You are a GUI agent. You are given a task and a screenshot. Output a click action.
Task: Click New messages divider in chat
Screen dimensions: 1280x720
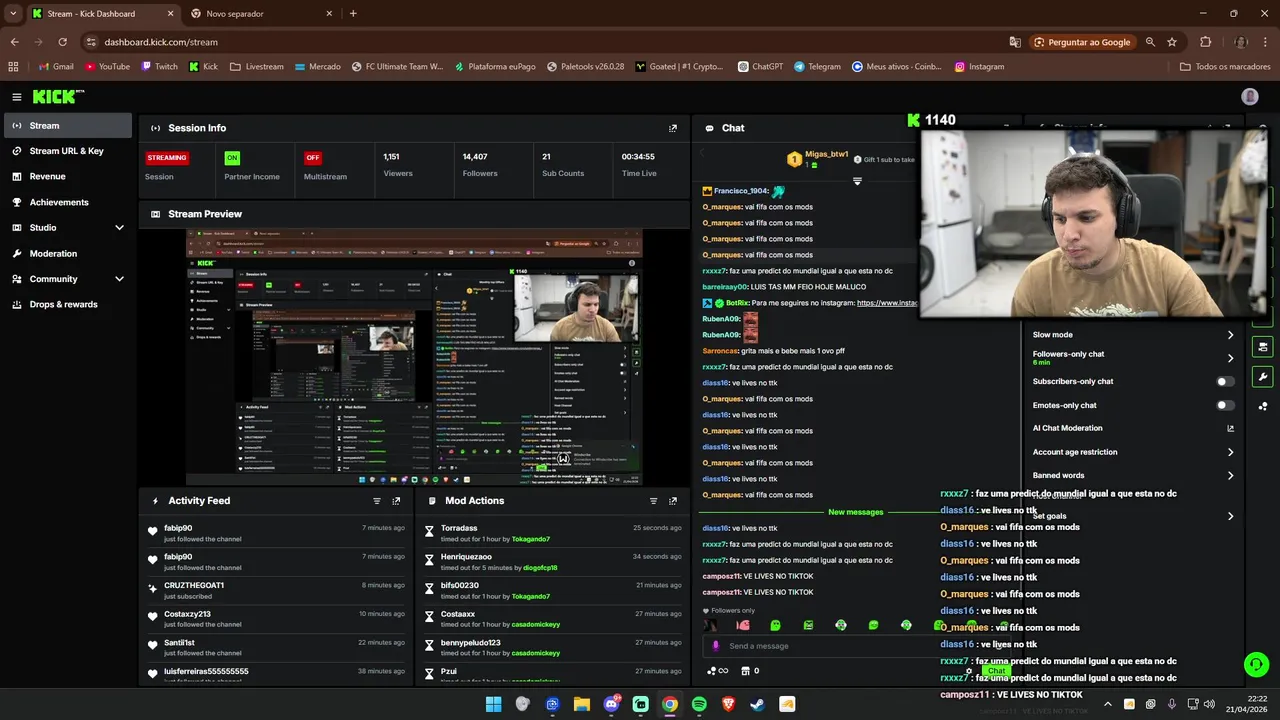[856, 512]
